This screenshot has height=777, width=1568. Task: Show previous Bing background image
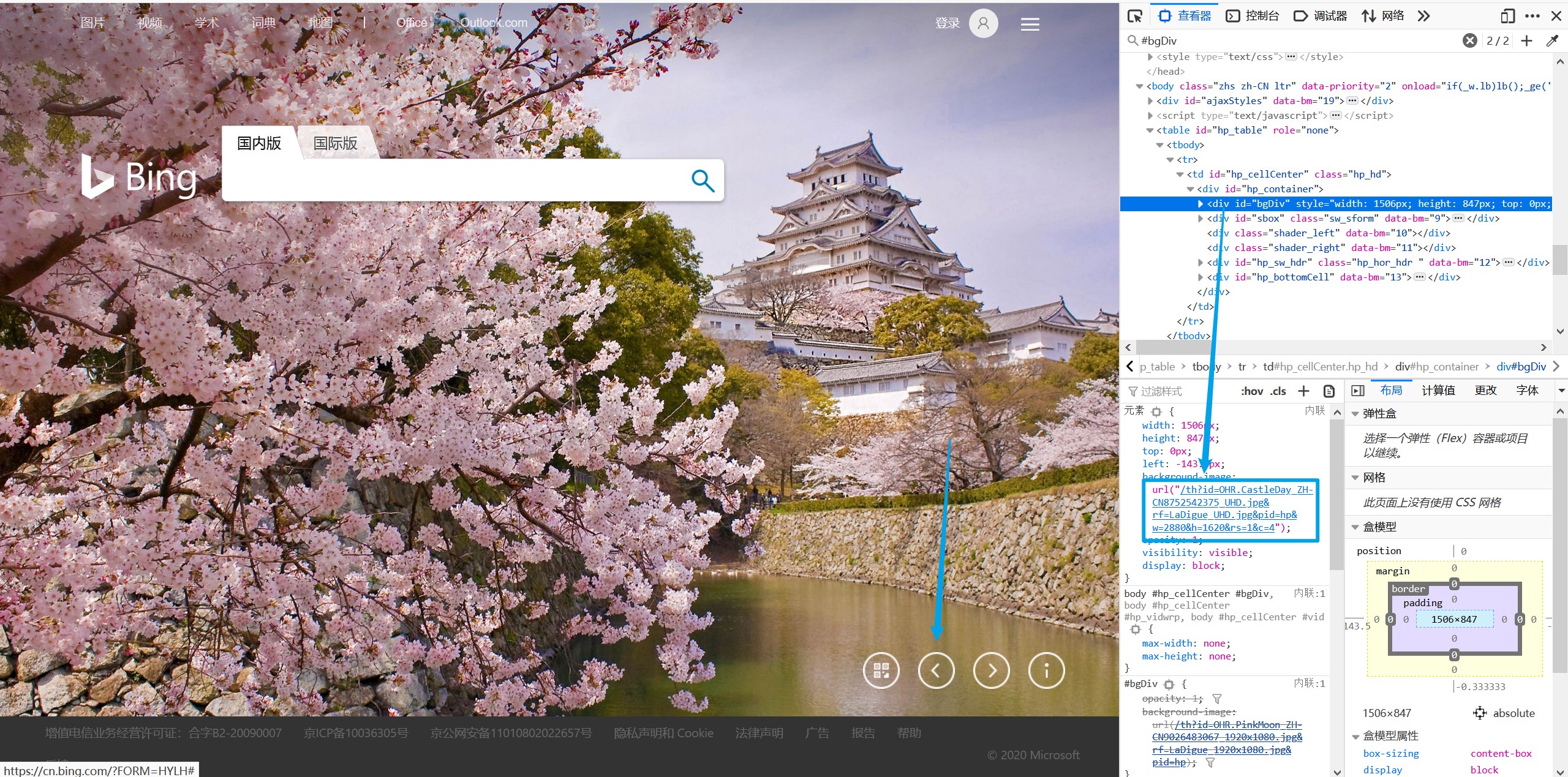936,670
